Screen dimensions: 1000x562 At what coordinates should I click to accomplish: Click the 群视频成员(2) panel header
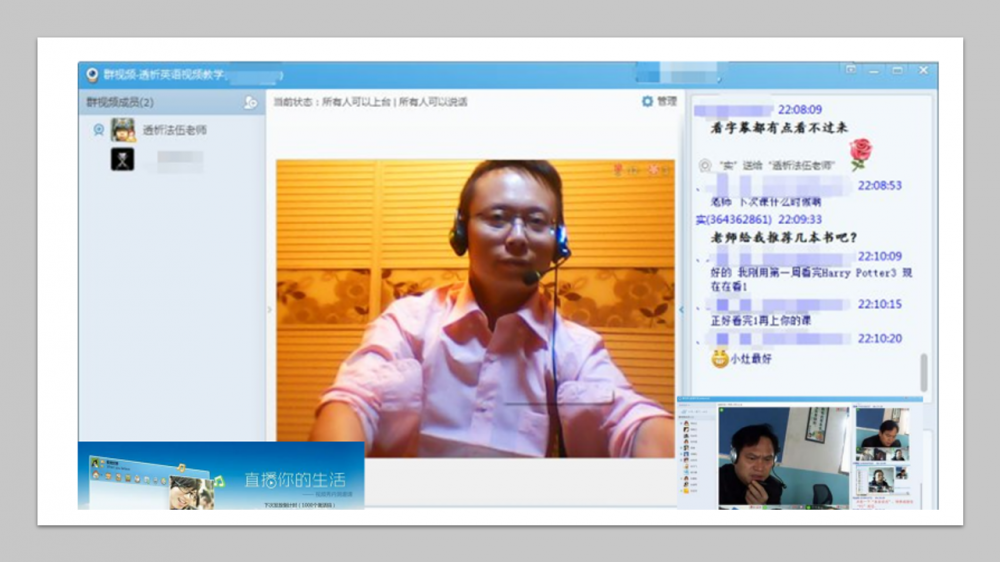tap(120, 102)
